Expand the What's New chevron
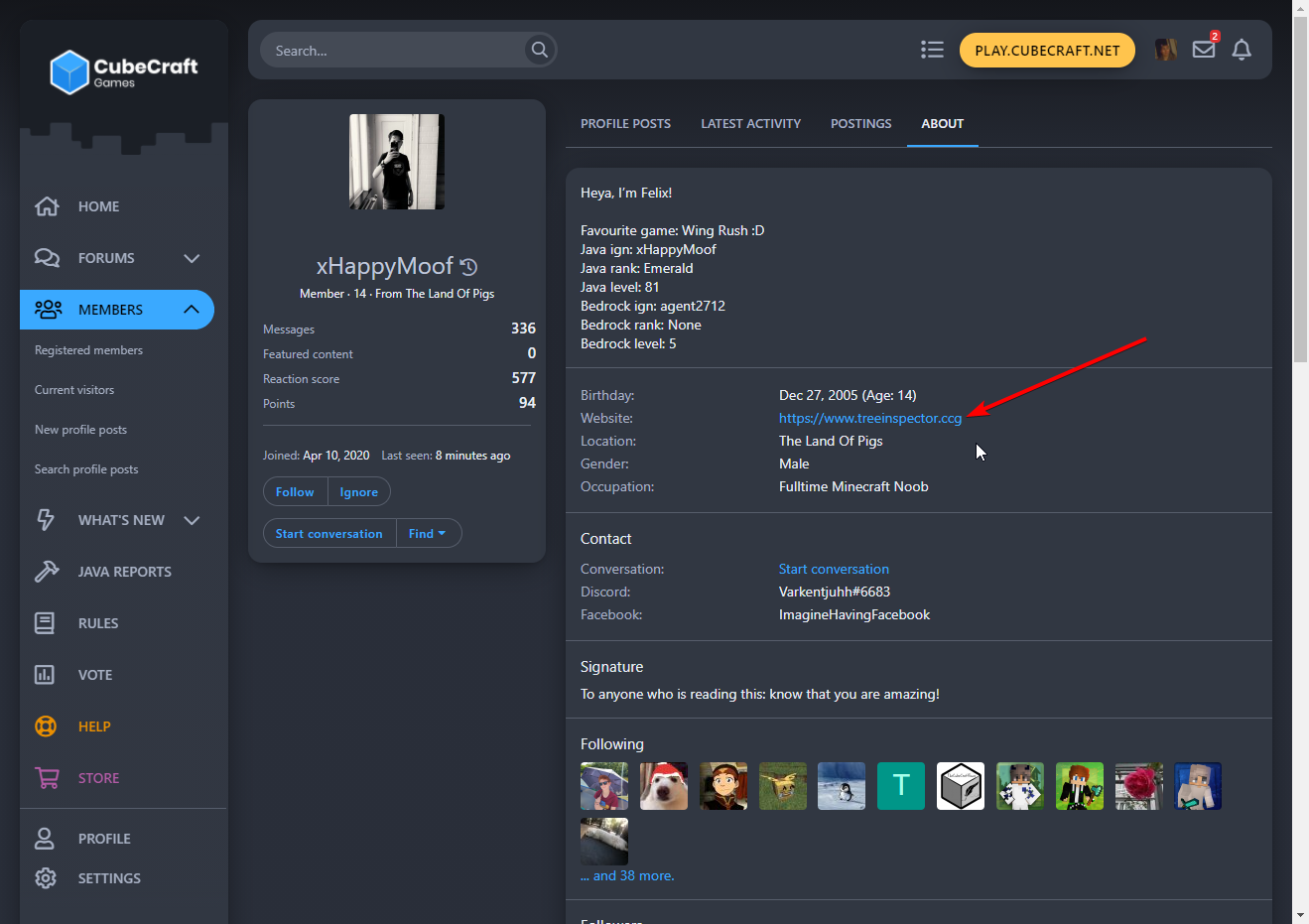This screenshot has height=924, width=1309. pos(192,520)
